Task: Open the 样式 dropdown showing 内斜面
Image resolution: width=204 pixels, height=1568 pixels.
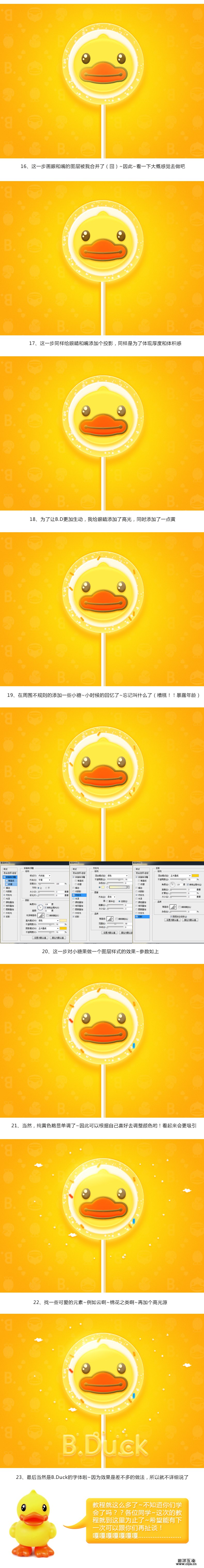Action: pos(44,876)
